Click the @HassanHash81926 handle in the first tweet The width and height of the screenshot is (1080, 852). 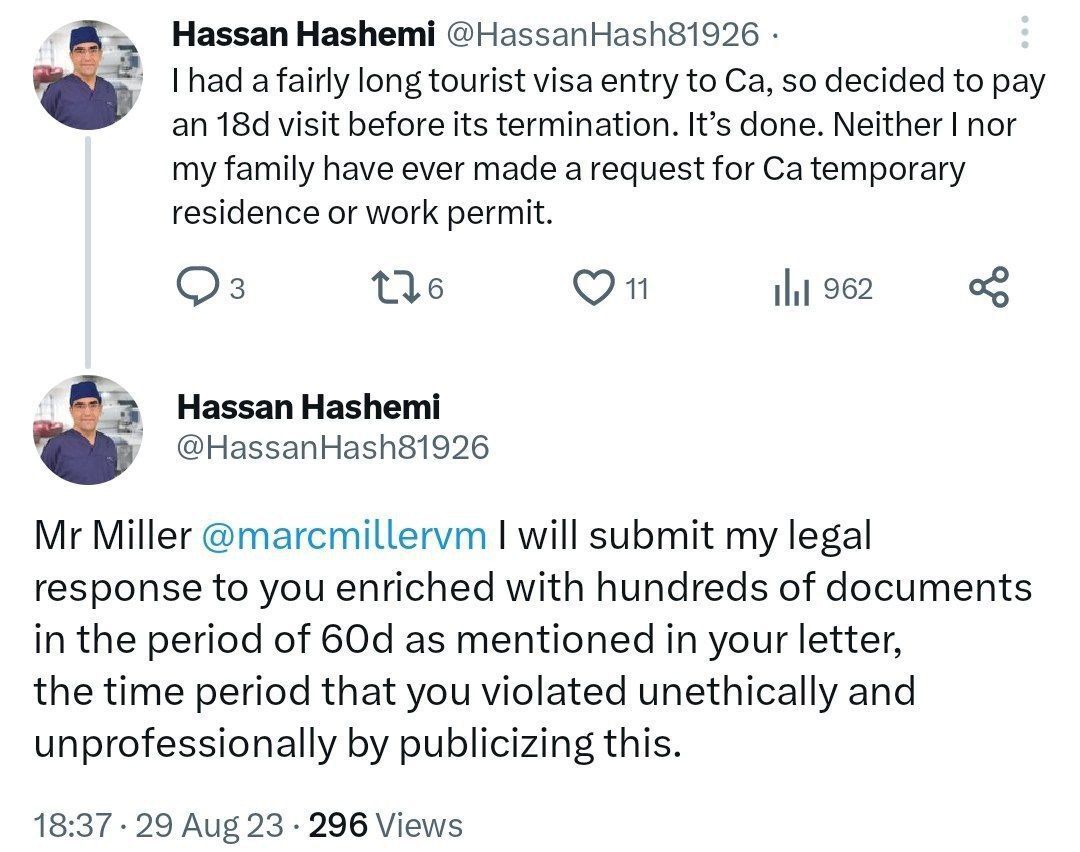601,35
